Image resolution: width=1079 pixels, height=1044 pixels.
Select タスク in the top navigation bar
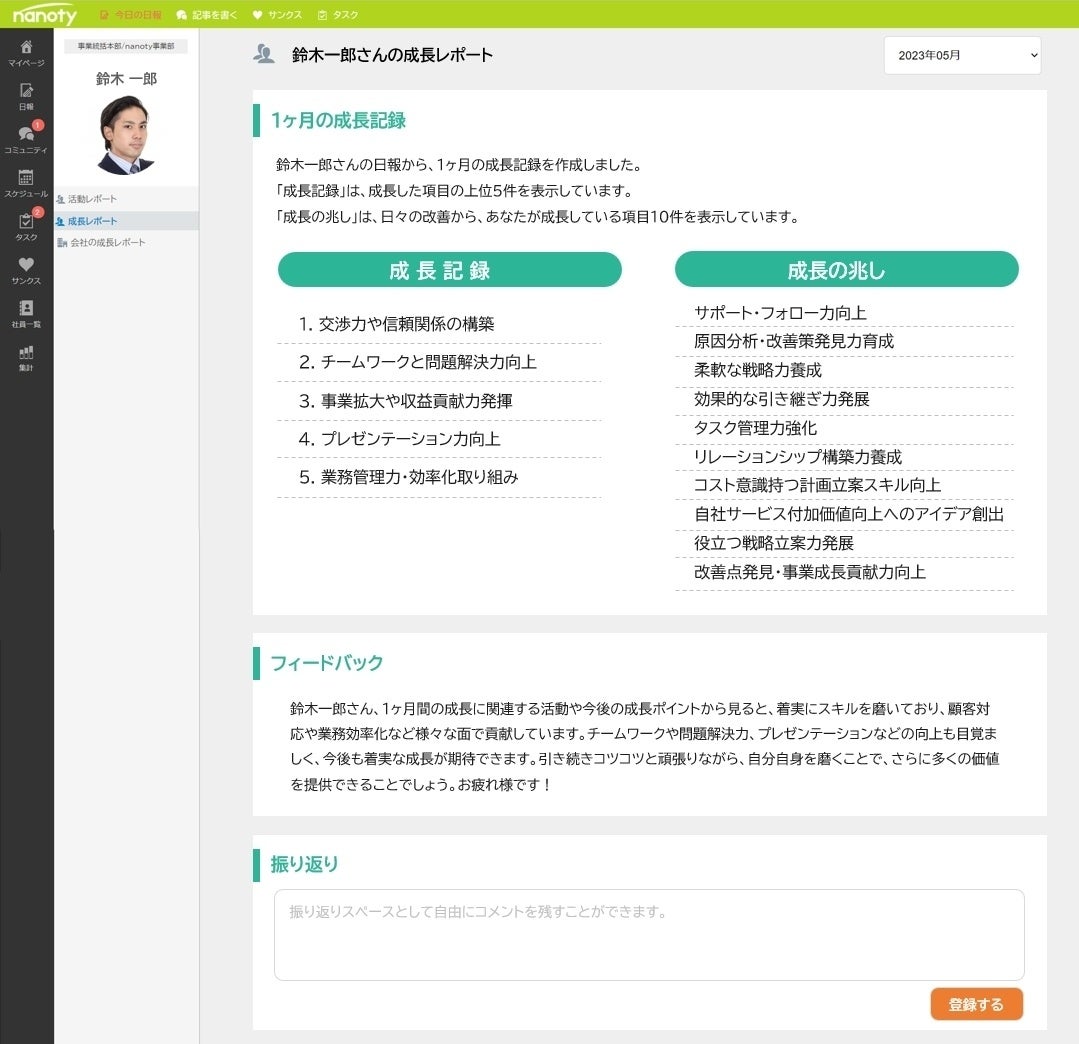pos(341,14)
